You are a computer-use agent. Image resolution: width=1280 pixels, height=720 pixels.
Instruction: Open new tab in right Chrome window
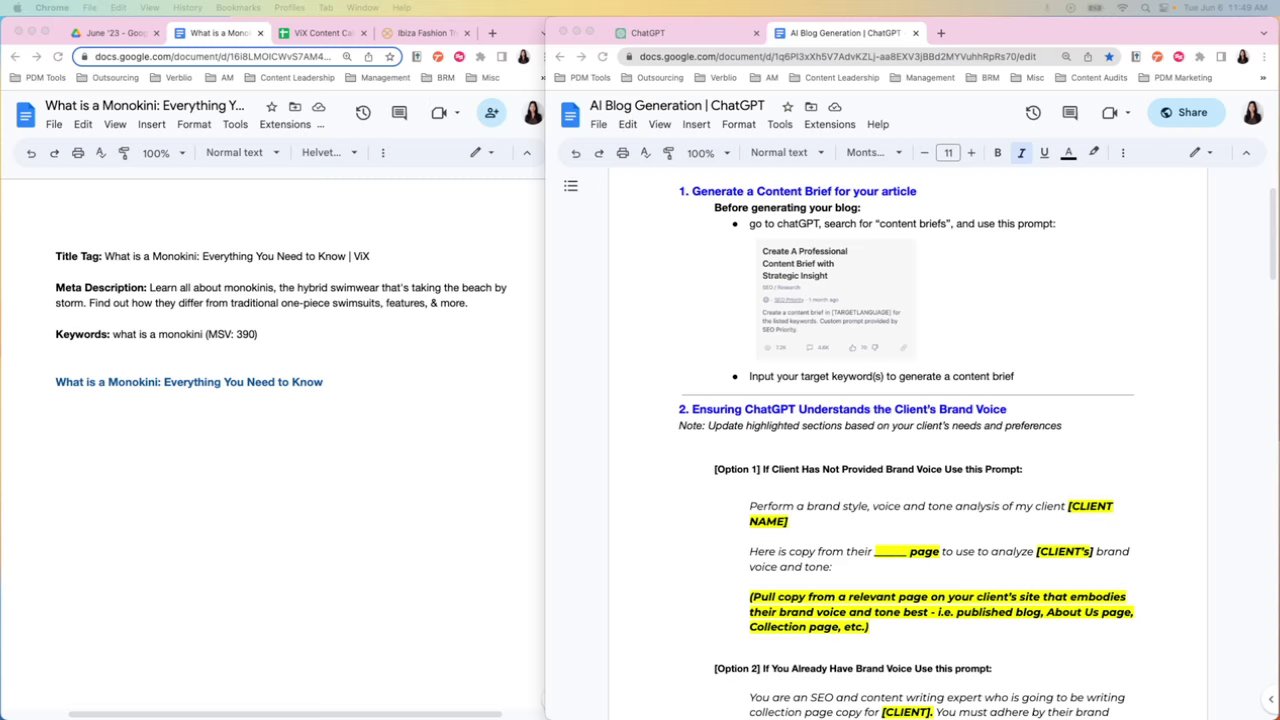(941, 33)
